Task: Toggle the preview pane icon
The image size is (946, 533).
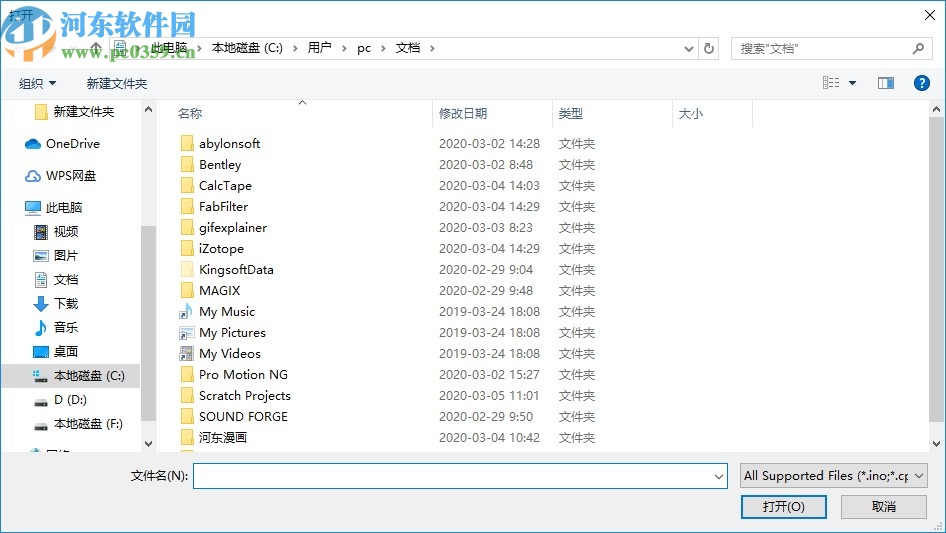Action: click(x=886, y=83)
